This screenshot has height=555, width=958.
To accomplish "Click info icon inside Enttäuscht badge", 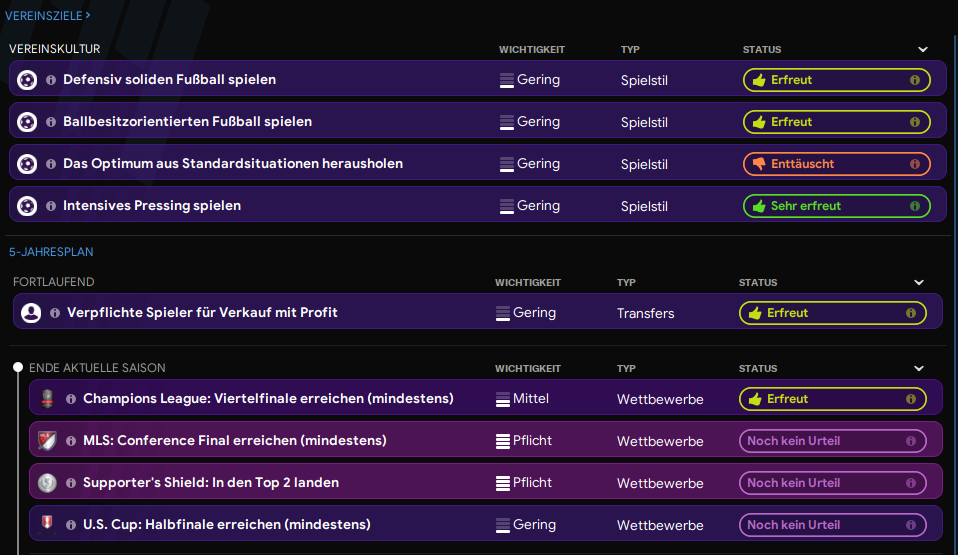I will 915,164.
